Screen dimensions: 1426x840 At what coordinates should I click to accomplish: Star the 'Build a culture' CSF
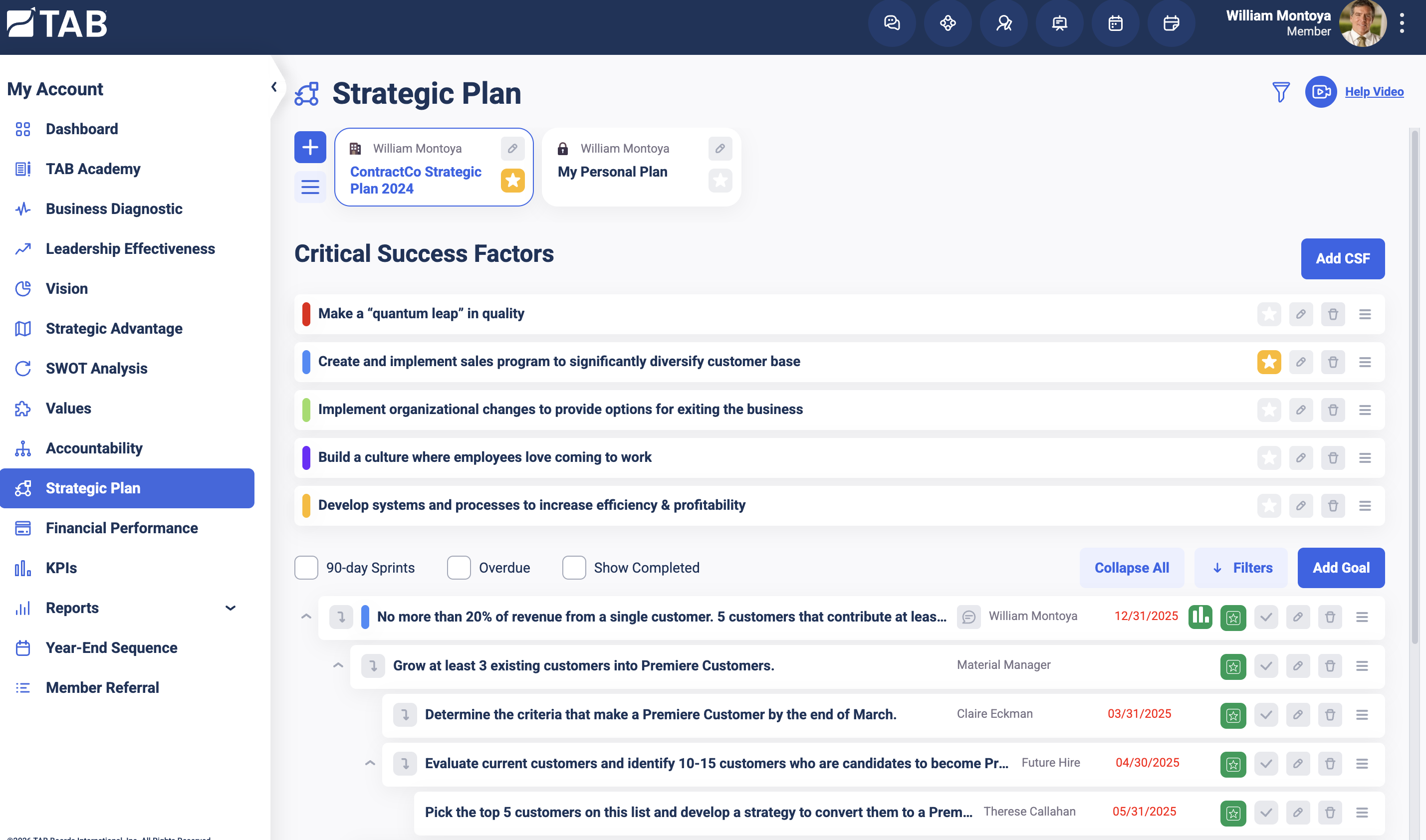(x=1269, y=457)
